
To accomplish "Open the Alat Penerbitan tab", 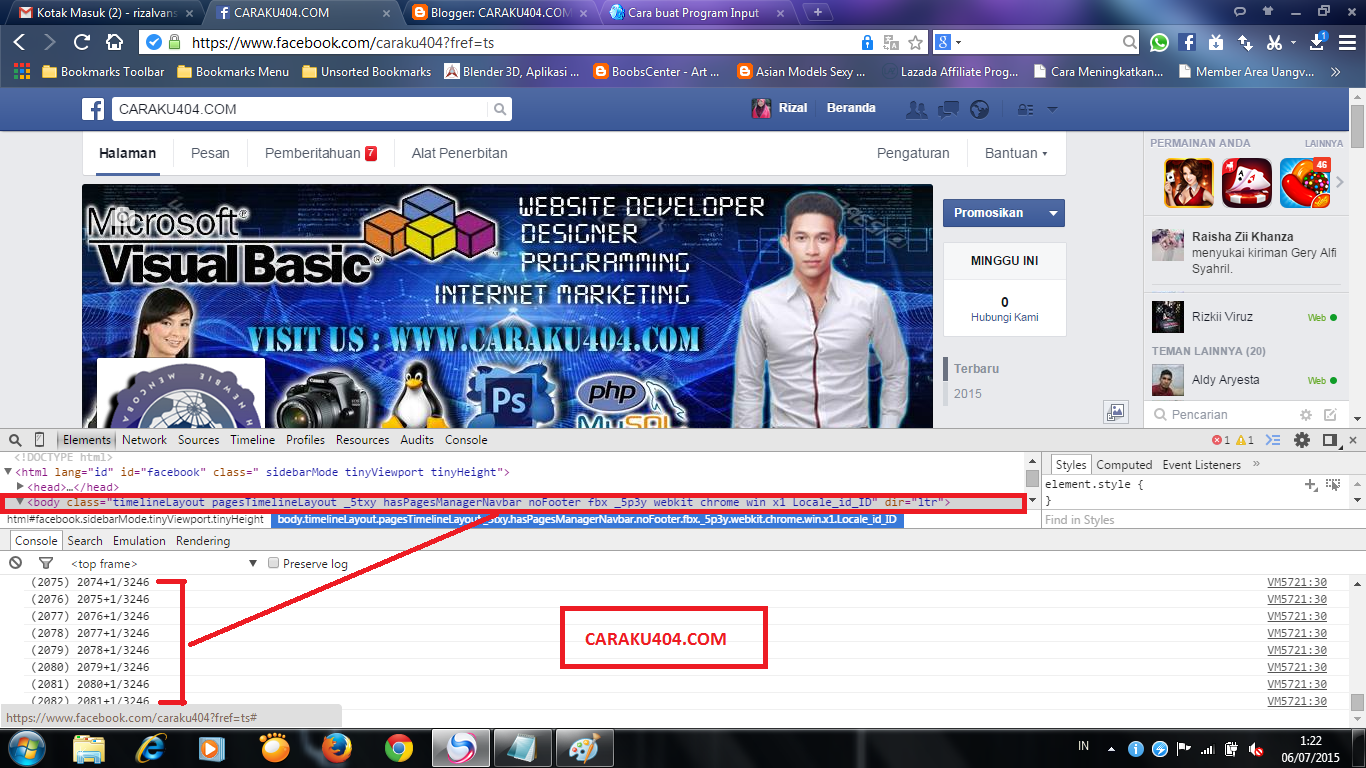I will click(459, 154).
